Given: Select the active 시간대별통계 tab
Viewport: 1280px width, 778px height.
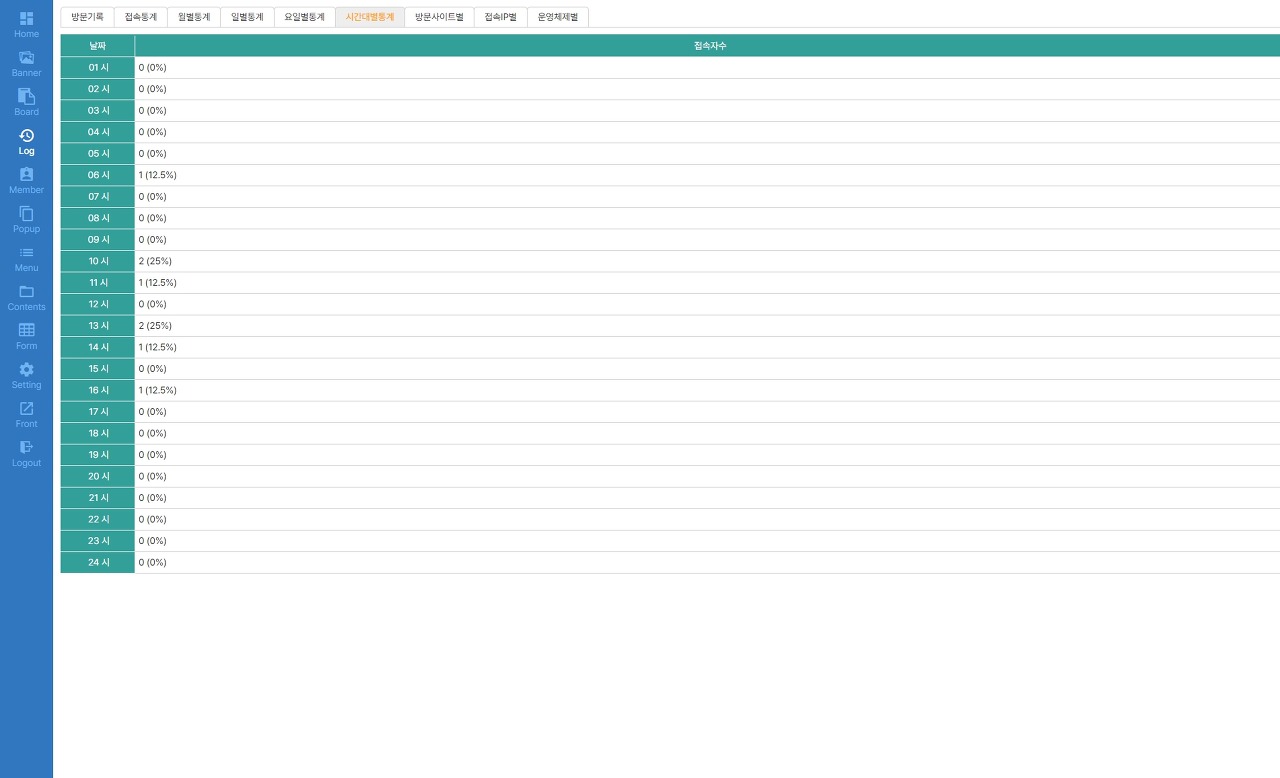Looking at the screenshot, I should [x=370, y=17].
